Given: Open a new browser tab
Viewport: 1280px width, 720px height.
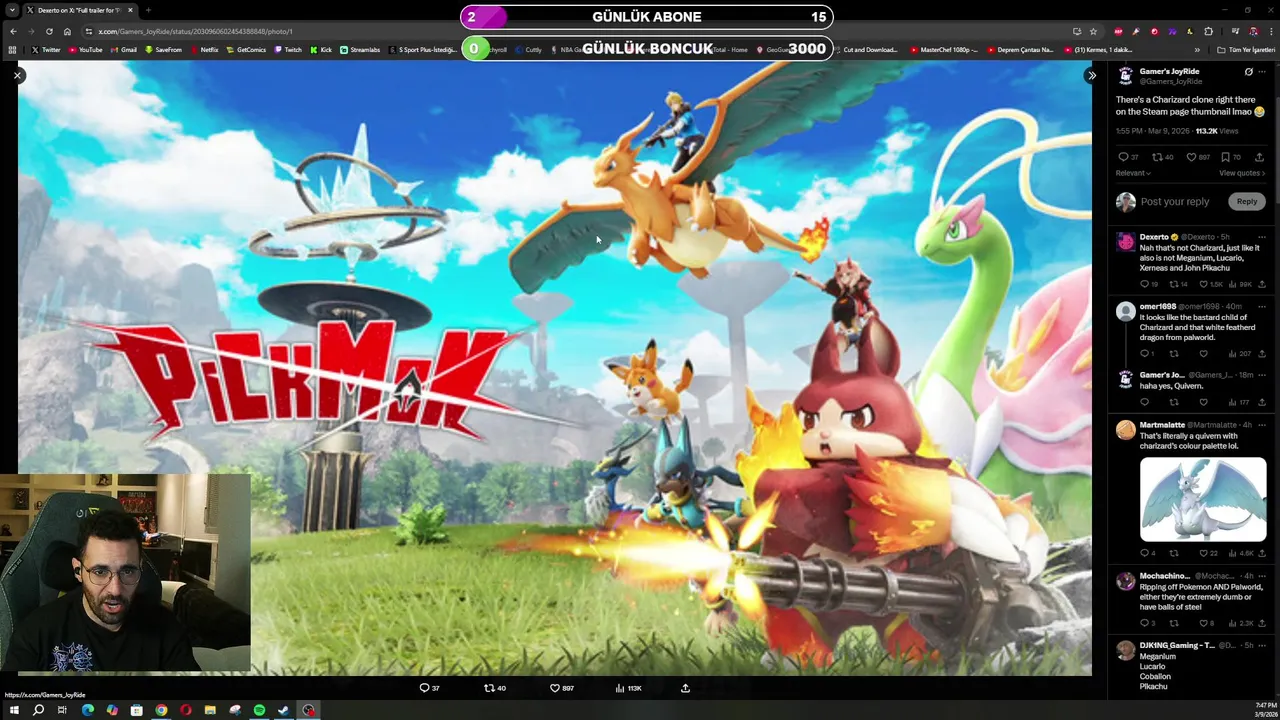Looking at the screenshot, I should 148,10.
